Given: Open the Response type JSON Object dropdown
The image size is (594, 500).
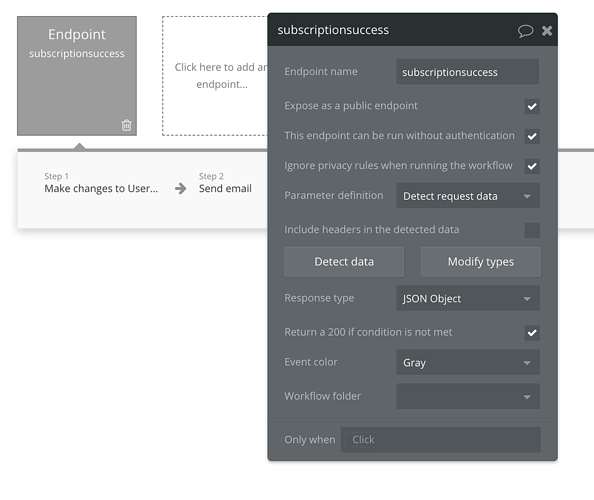Looking at the screenshot, I should coord(468,298).
